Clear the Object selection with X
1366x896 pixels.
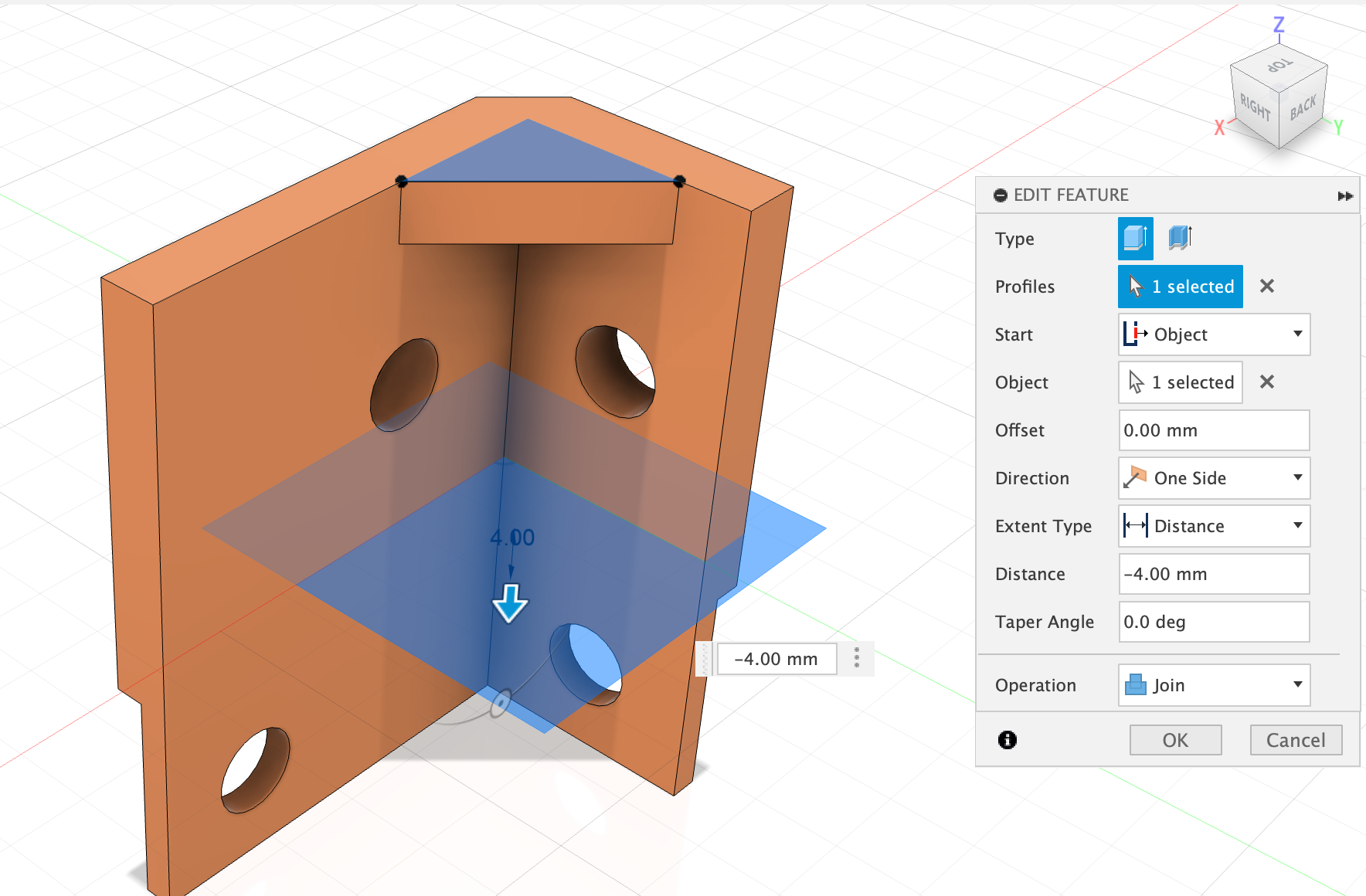[x=1267, y=382]
